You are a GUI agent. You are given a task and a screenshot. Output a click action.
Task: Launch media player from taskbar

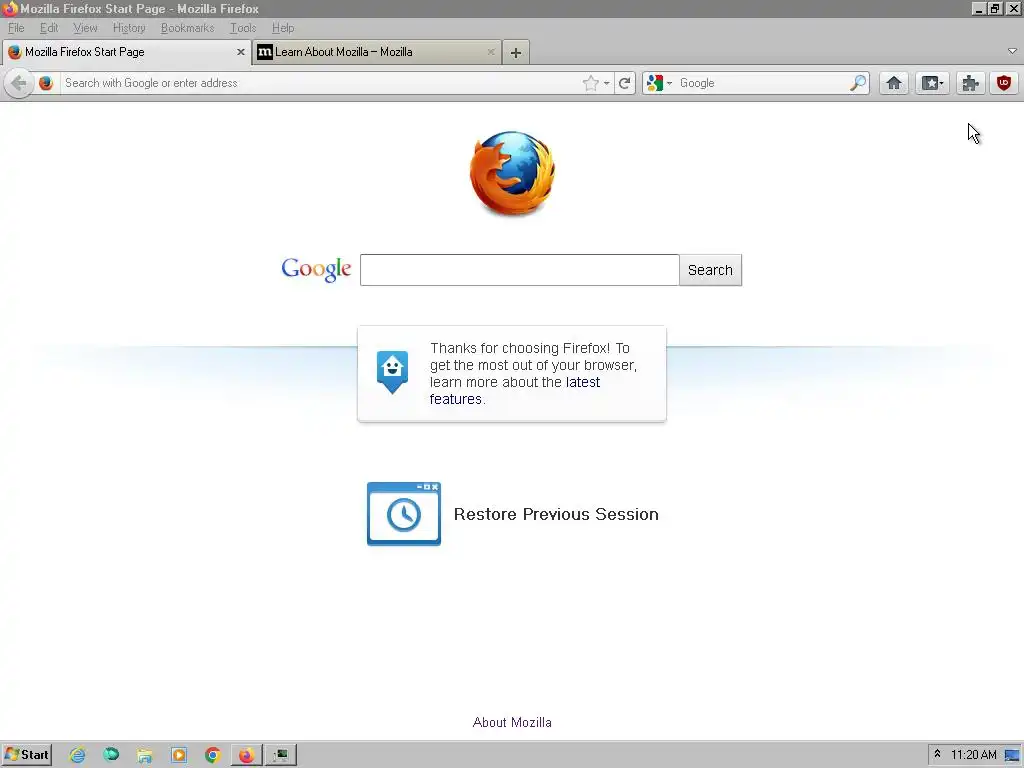(x=178, y=755)
